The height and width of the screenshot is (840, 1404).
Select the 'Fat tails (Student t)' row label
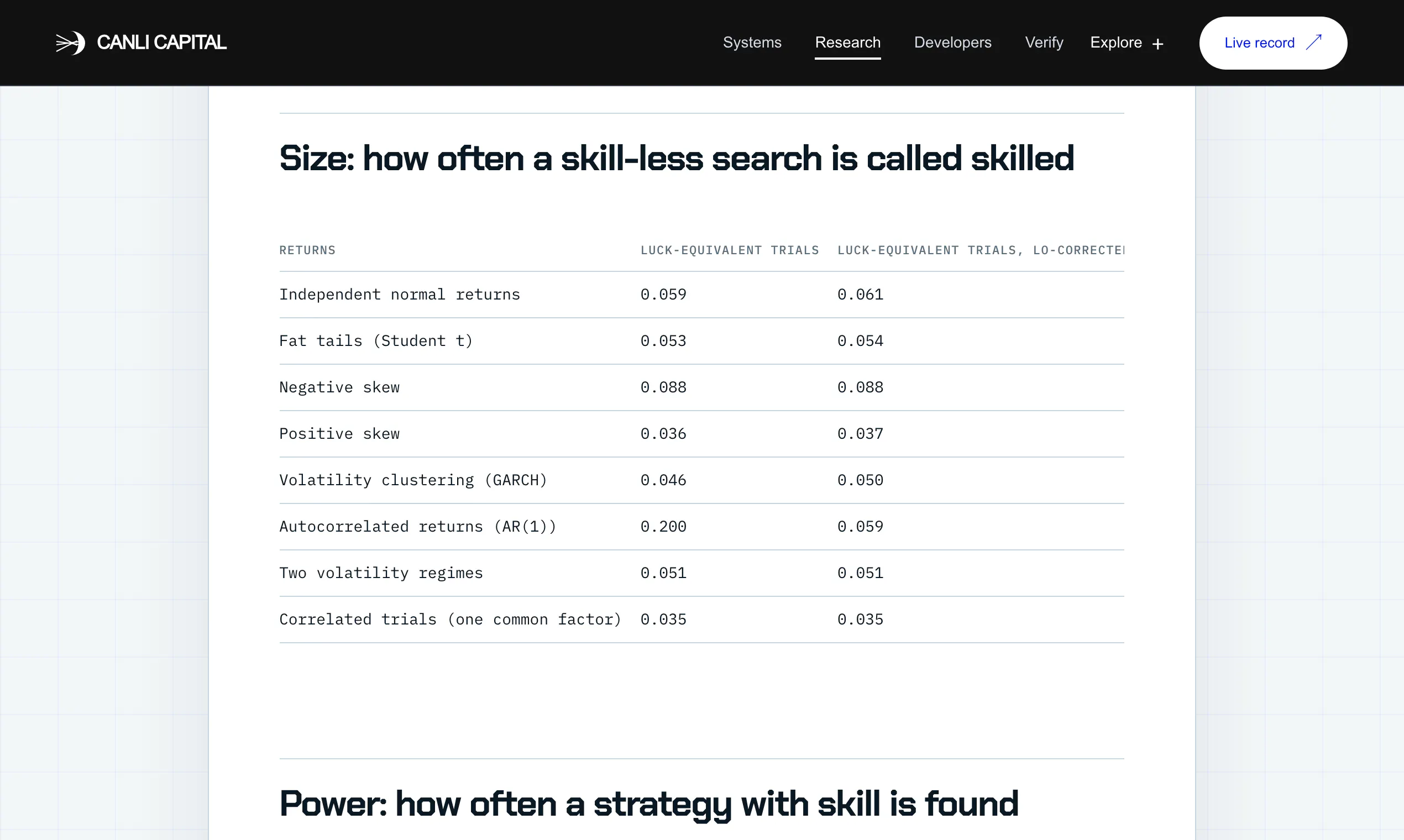coord(376,341)
